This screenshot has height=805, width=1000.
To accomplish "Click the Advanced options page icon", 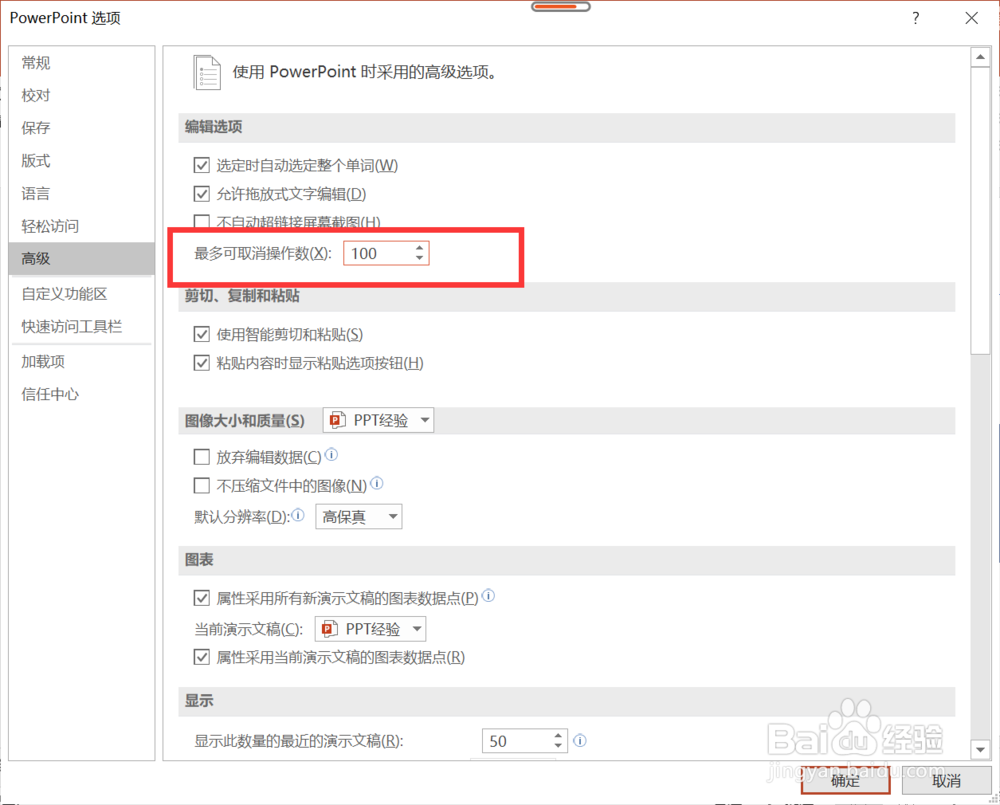I will [207, 72].
